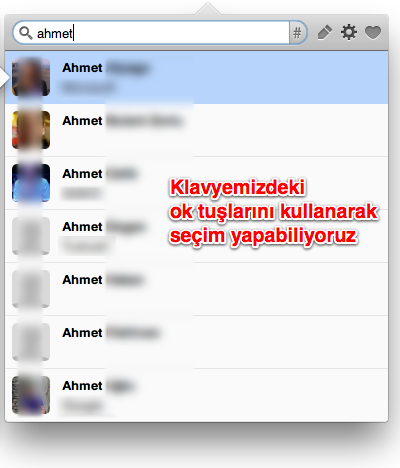Click avatar photo of the highlighted contact
Viewport: 400px width, 468px height.
(x=31, y=77)
